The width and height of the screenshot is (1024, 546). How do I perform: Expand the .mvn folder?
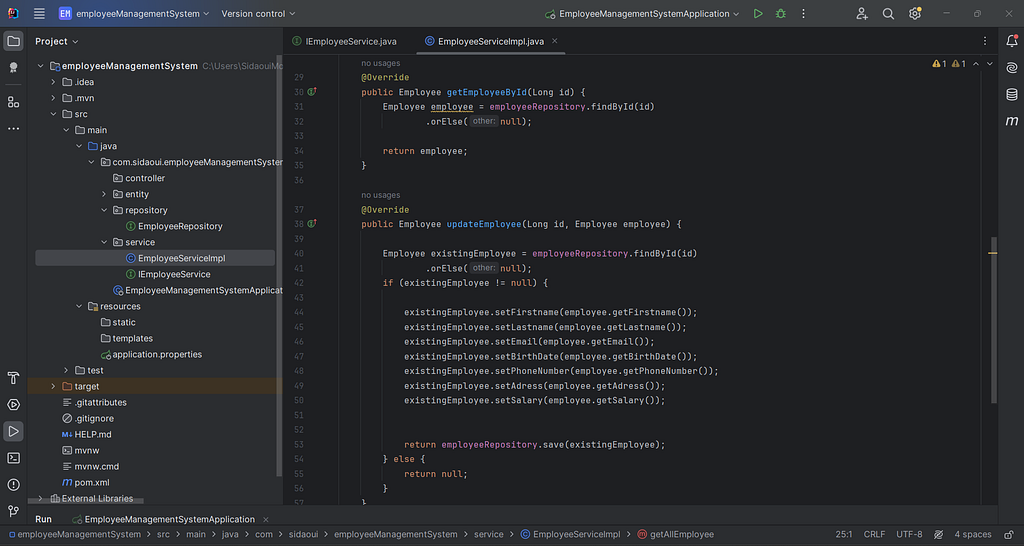pos(54,98)
